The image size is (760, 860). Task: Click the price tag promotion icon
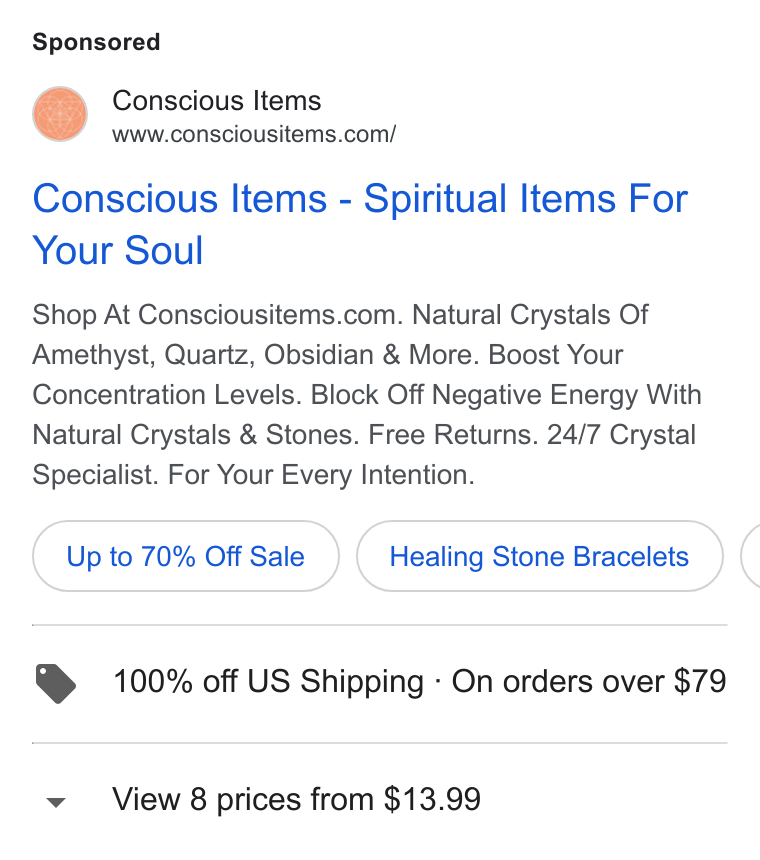[x=55, y=683]
